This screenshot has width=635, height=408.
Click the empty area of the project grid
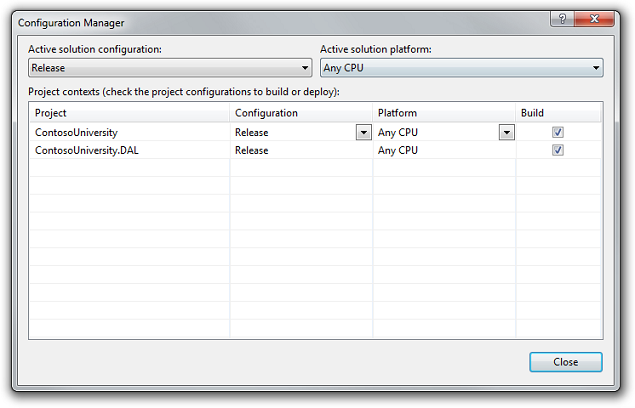click(x=300, y=260)
